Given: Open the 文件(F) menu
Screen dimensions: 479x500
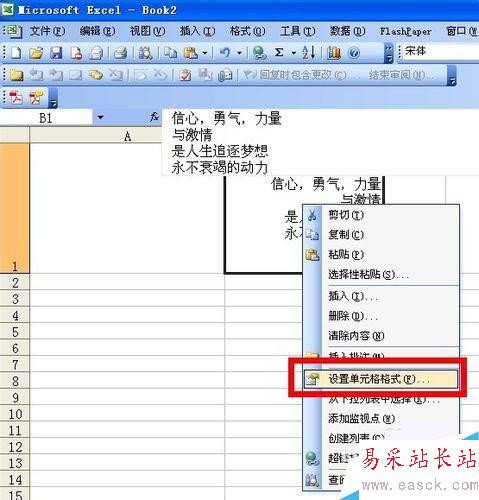Looking at the screenshot, I should coord(47,31).
